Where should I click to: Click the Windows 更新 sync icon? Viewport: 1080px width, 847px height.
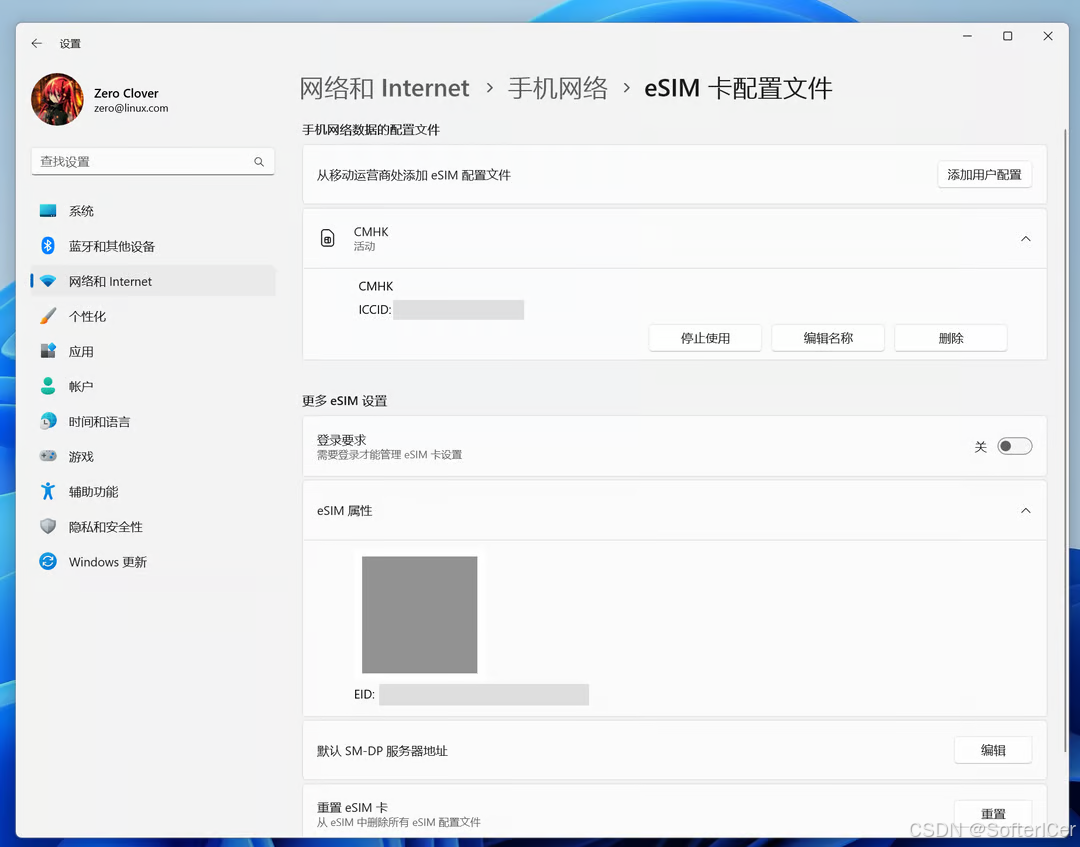pos(48,562)
